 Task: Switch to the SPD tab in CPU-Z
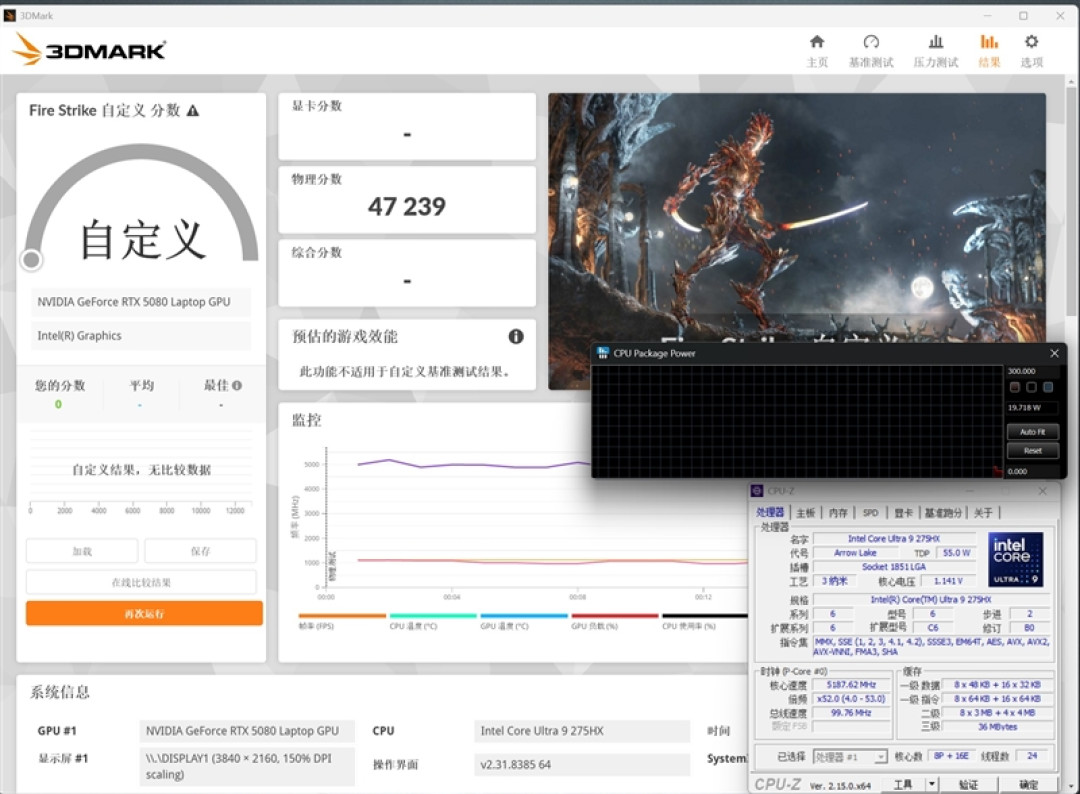click(x=871, y=512)
